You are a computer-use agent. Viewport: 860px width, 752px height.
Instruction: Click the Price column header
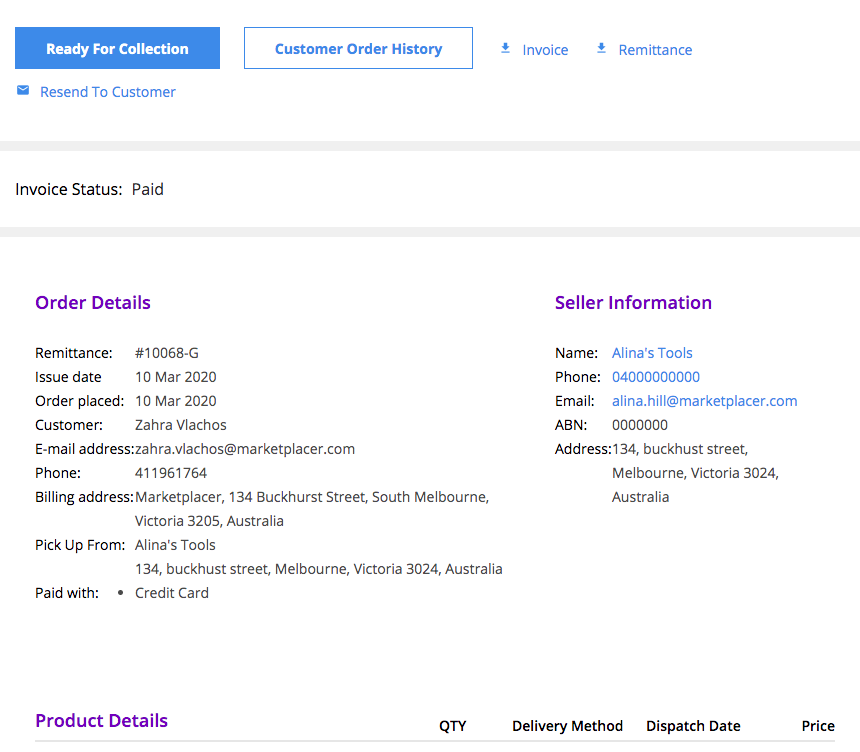click(x=818, y=726)
